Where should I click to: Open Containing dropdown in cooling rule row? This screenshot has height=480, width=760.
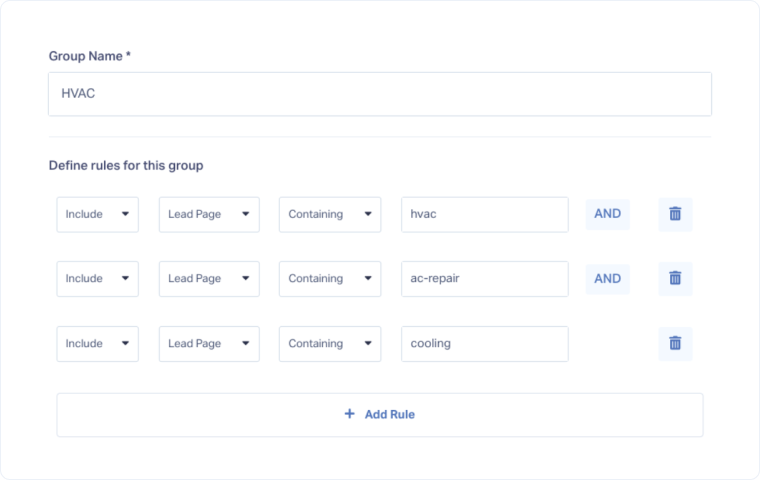coord(330,344)
